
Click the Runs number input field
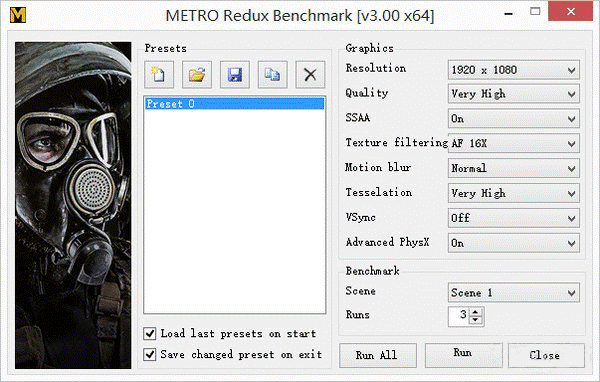(x=459, y=316)
